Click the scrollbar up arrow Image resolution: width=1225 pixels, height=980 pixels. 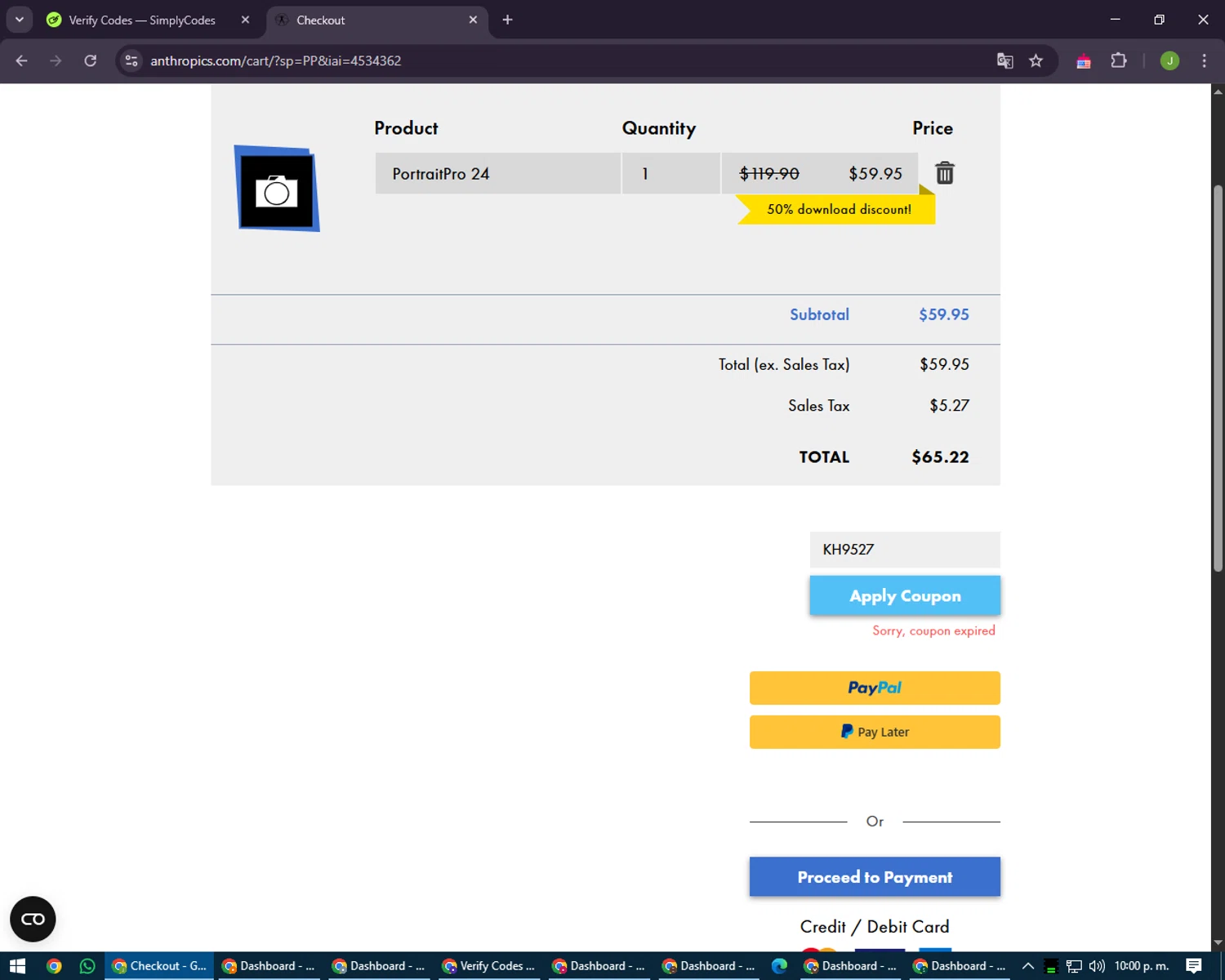1218,91
